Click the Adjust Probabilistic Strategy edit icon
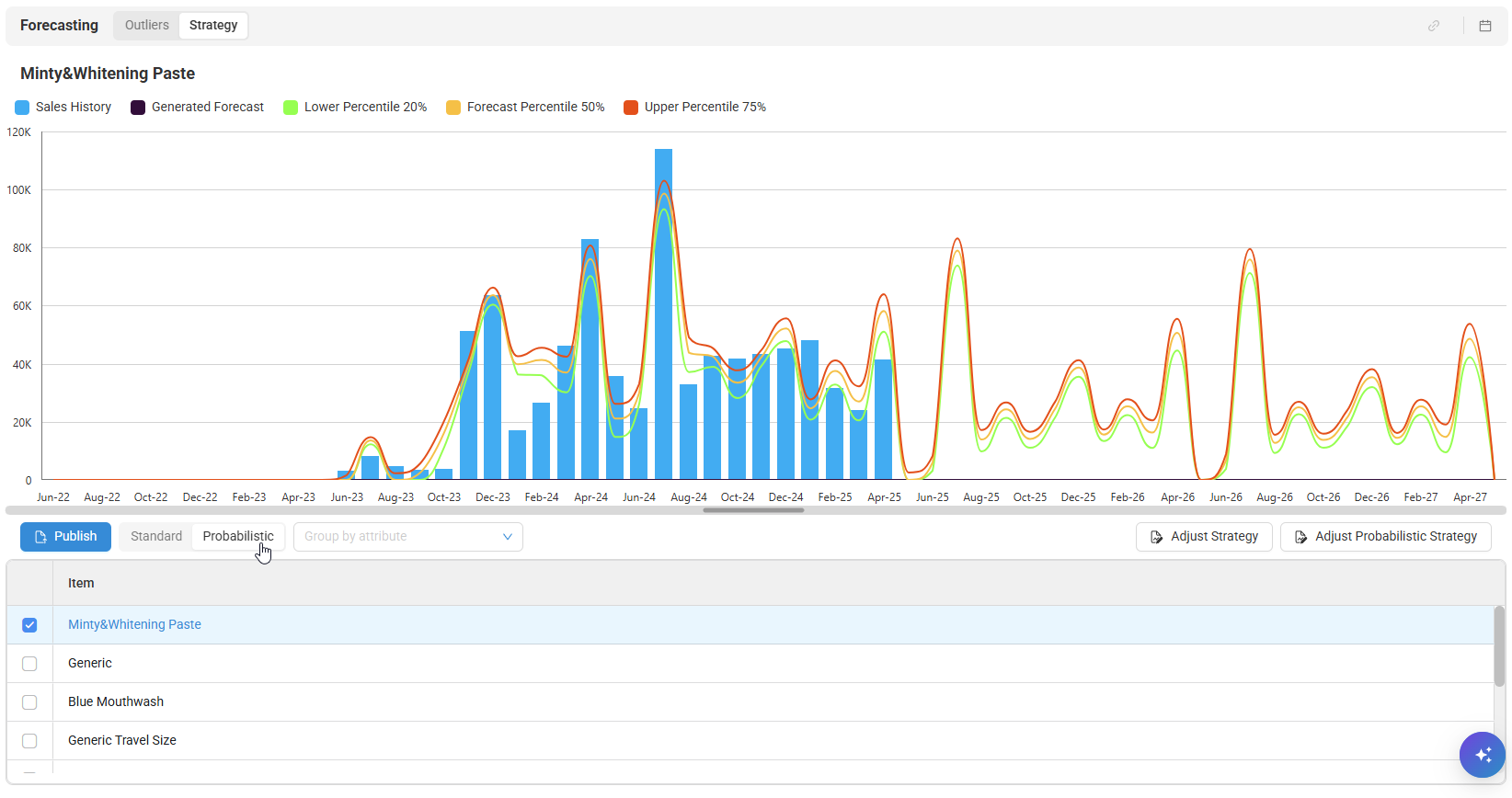Image resolution: width=1512 pixels, height=798 pixels. tap(1300, 537)
